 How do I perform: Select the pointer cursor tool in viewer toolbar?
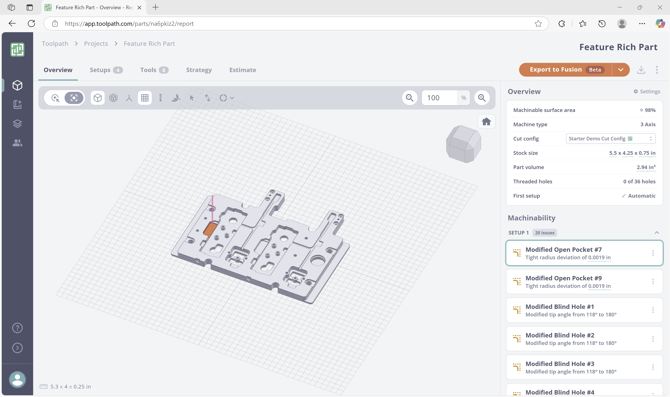tap(191, 98)
